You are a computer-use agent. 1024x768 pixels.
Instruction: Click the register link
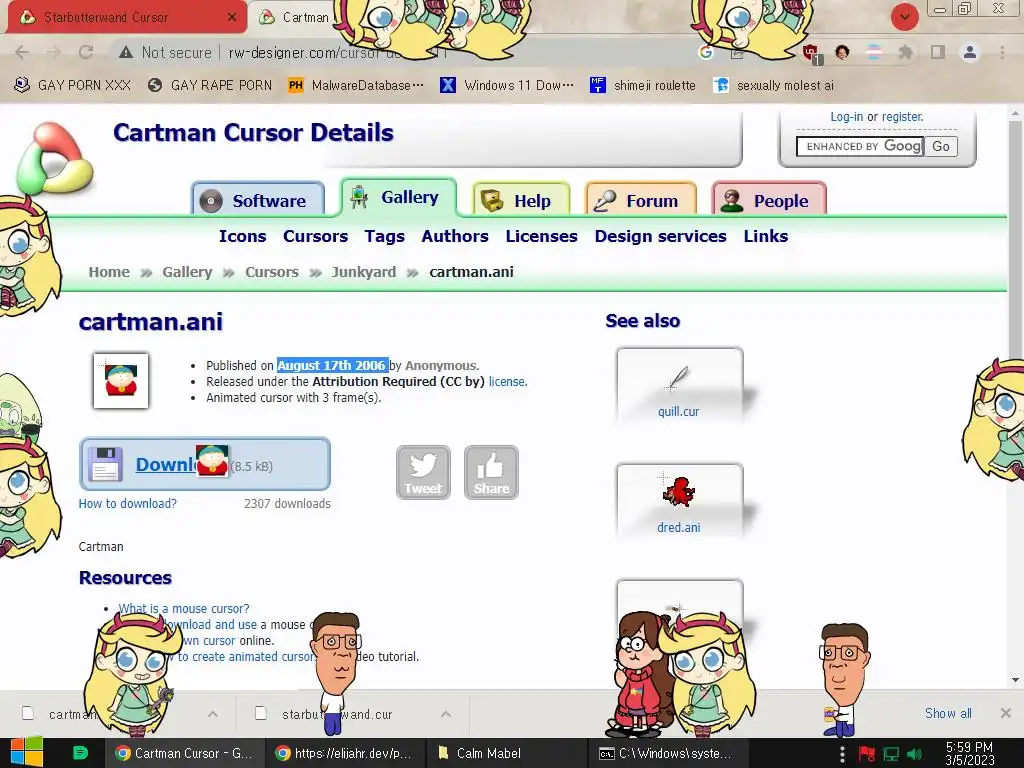(903, 117)
